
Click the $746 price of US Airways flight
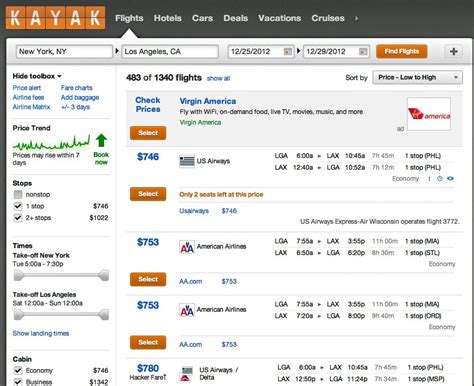(148, 157)
